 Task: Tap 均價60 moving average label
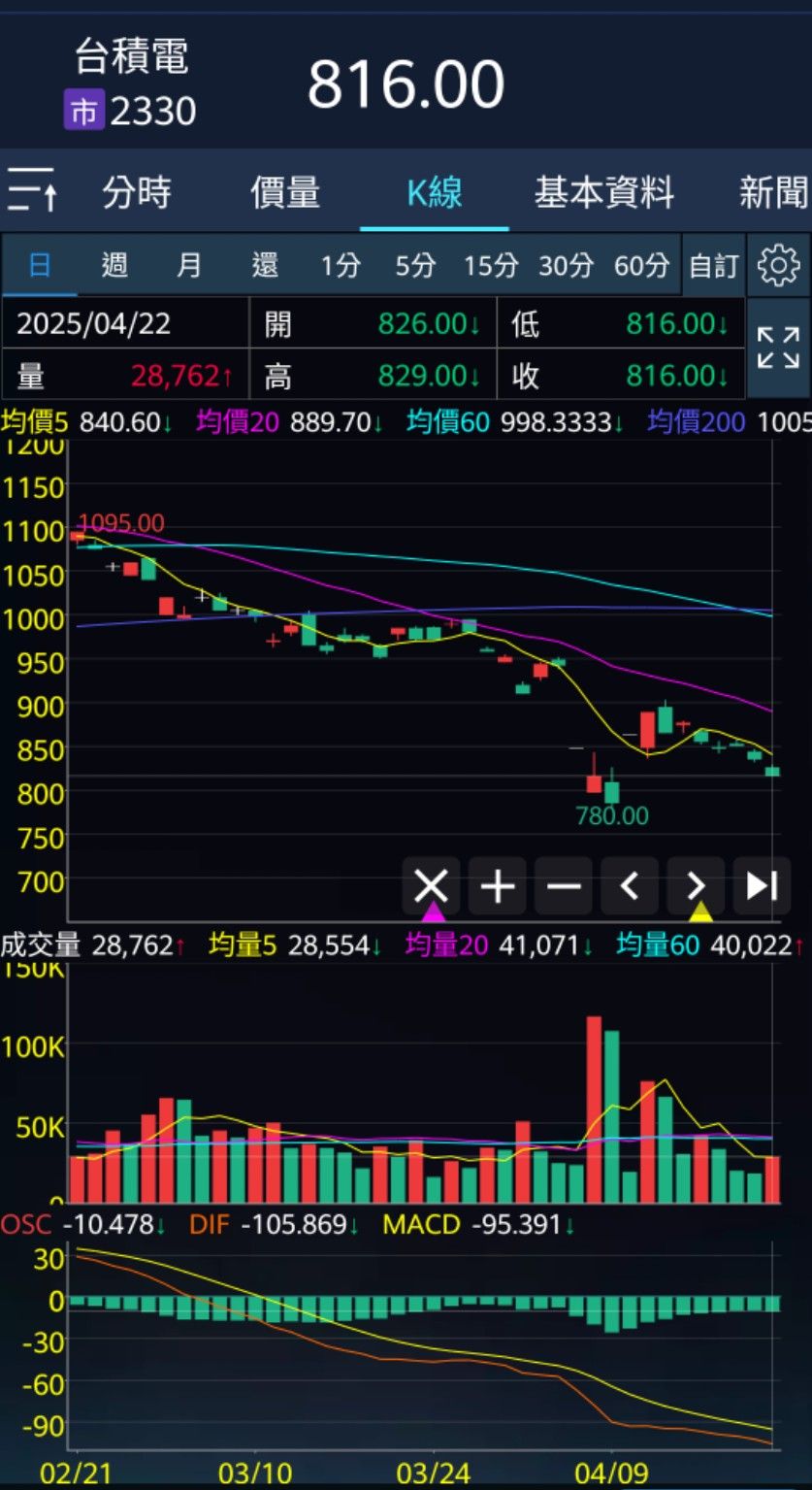point(448,422)
